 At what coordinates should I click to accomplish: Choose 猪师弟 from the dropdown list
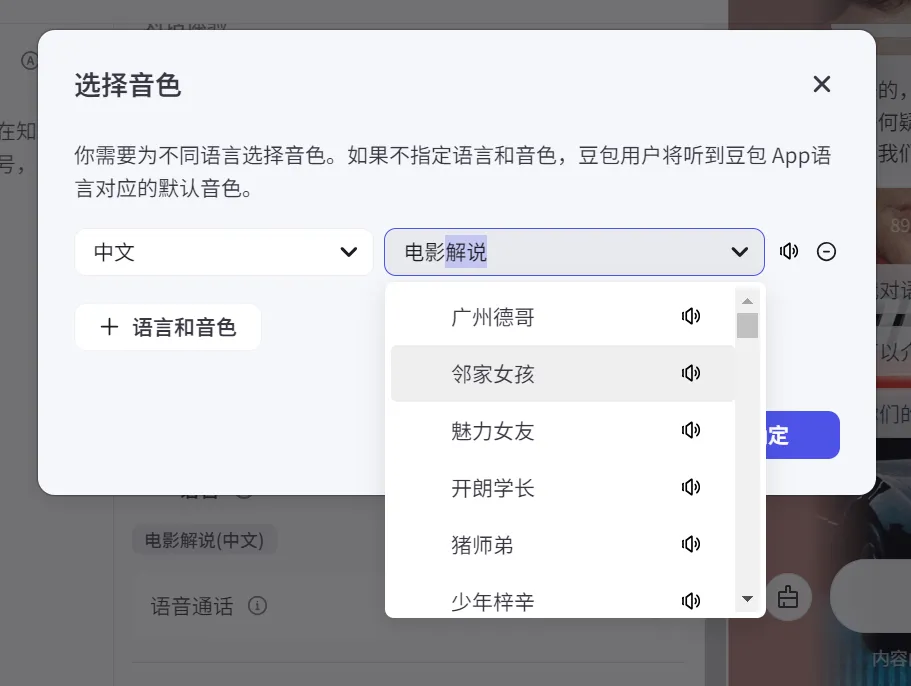482,545
